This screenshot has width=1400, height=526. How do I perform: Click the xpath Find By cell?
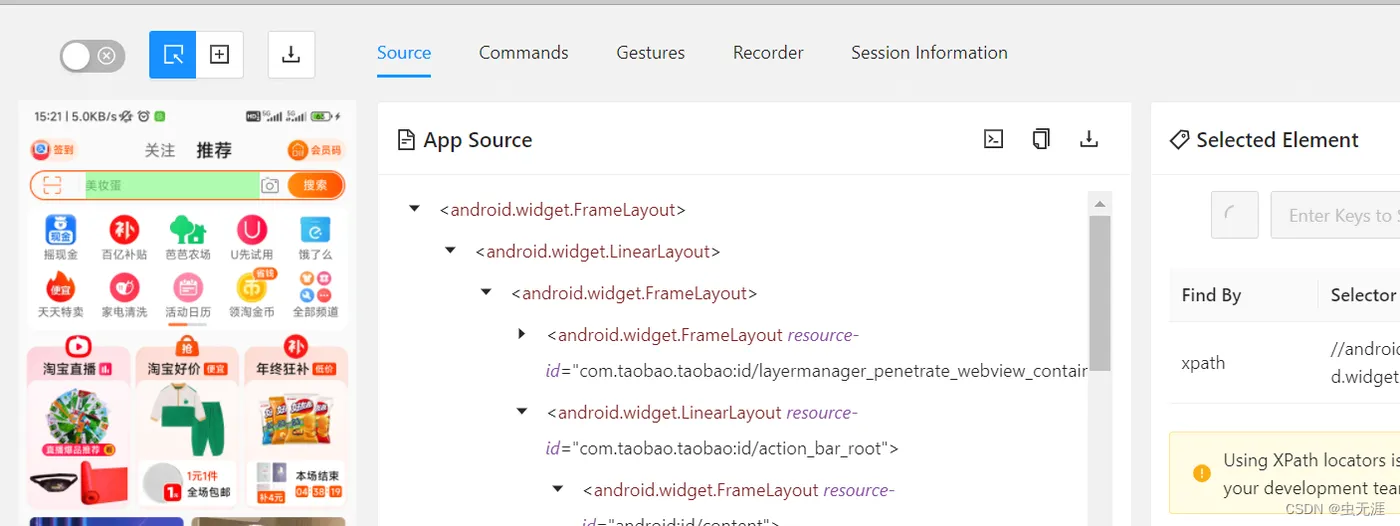(1203, 363)
